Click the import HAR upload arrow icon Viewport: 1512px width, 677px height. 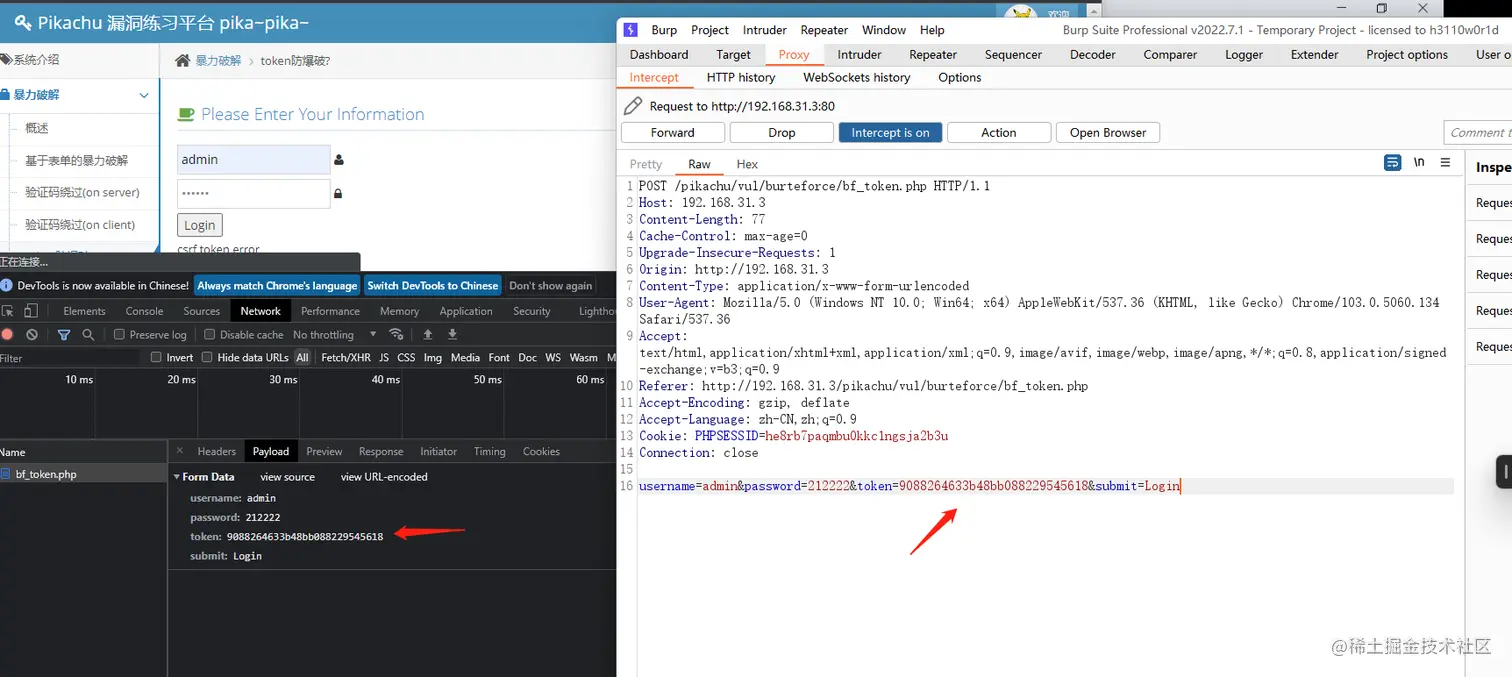(x=428, y=334)
